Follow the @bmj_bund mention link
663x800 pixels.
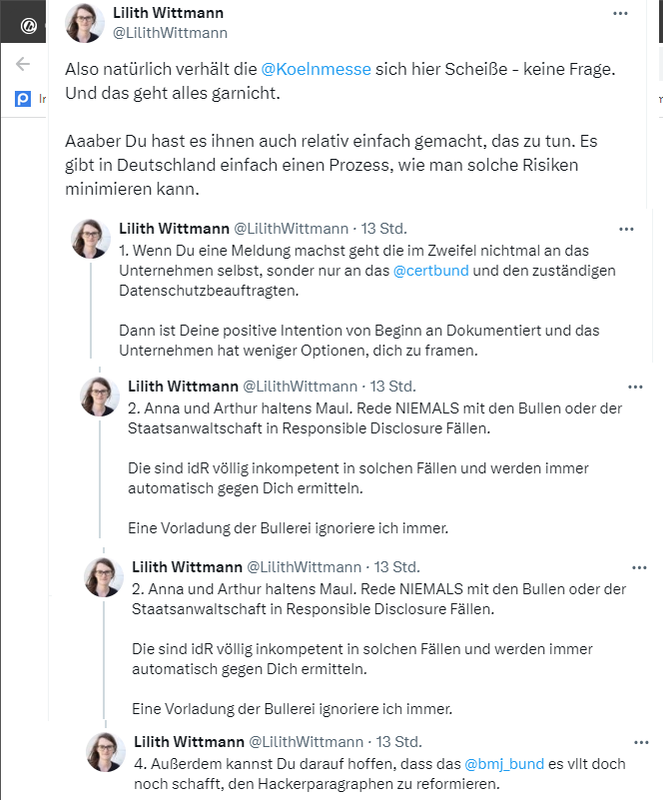(504, 764)
